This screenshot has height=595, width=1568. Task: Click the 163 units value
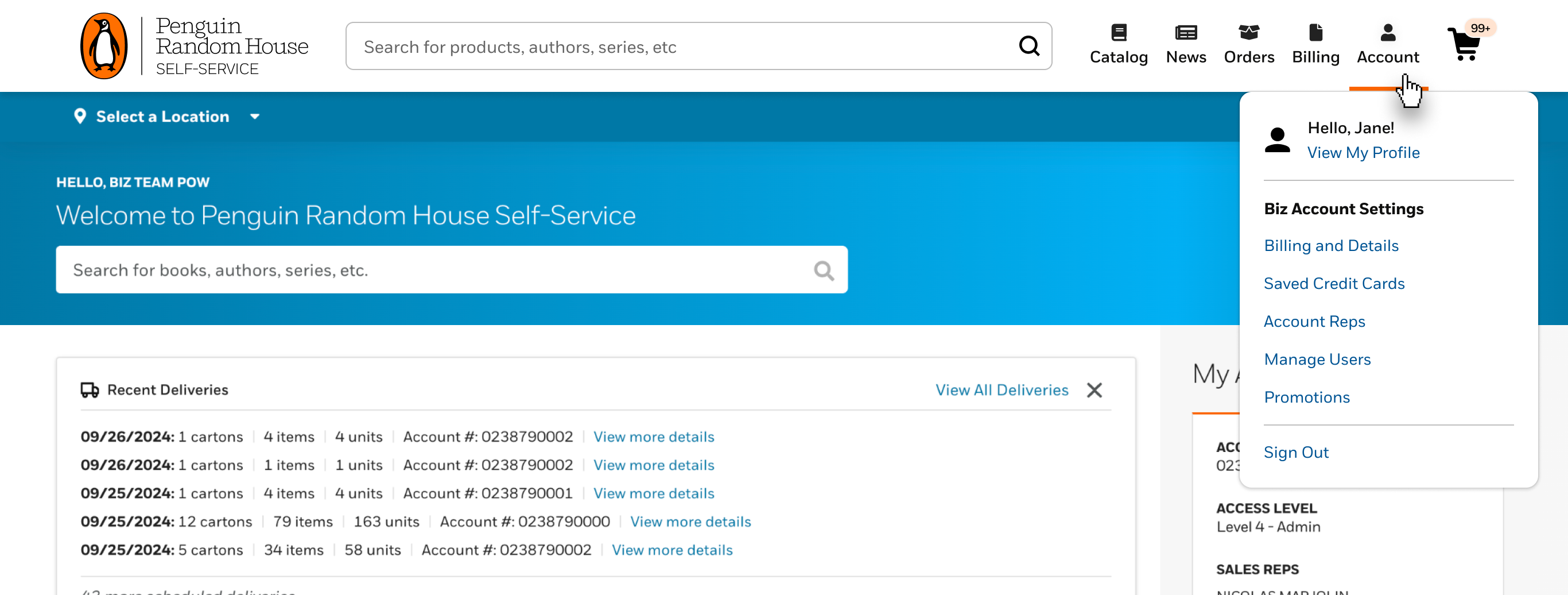coord(386,522)
